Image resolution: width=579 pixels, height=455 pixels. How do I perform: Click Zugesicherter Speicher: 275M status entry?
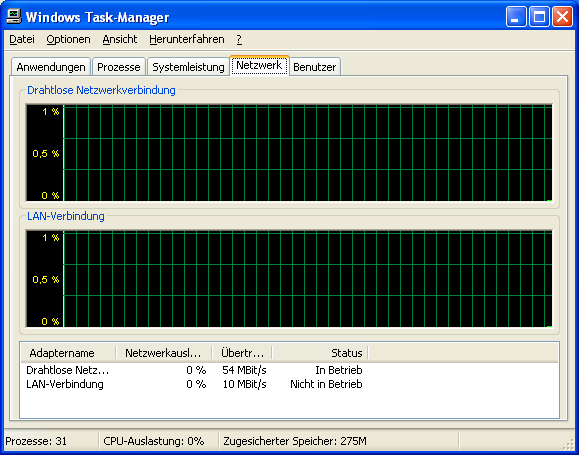point(295,441)
